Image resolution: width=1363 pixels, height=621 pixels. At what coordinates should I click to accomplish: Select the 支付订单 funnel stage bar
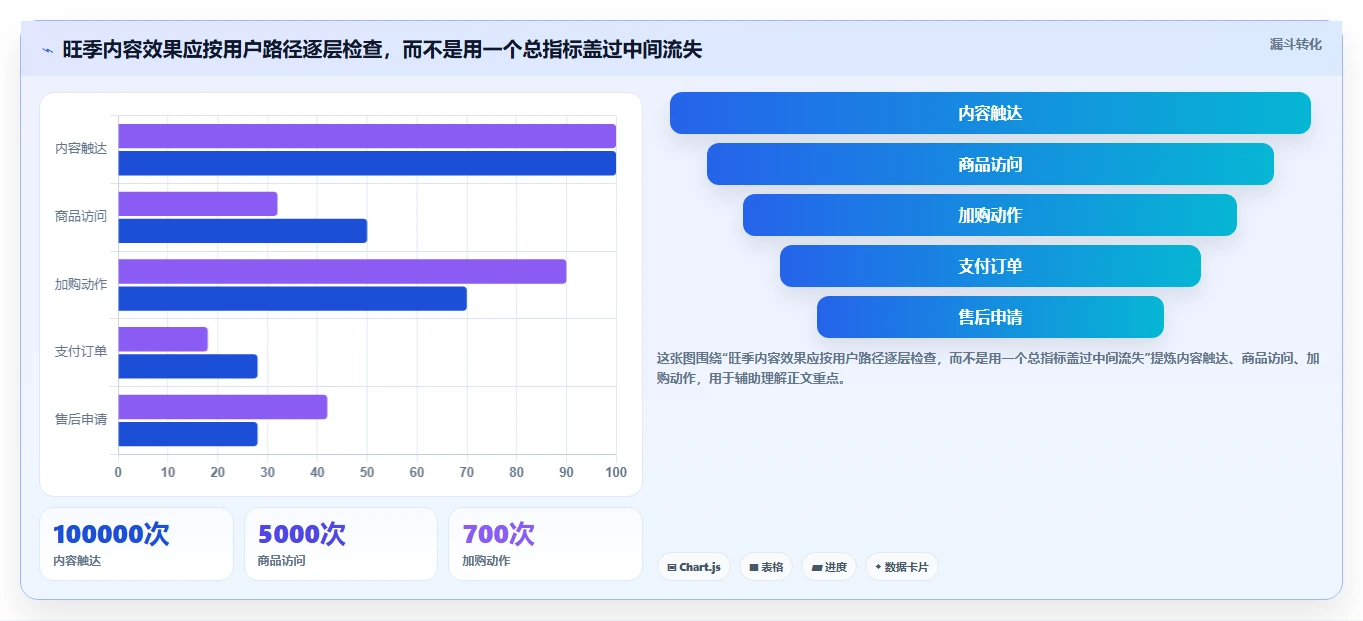coord(990,266)
